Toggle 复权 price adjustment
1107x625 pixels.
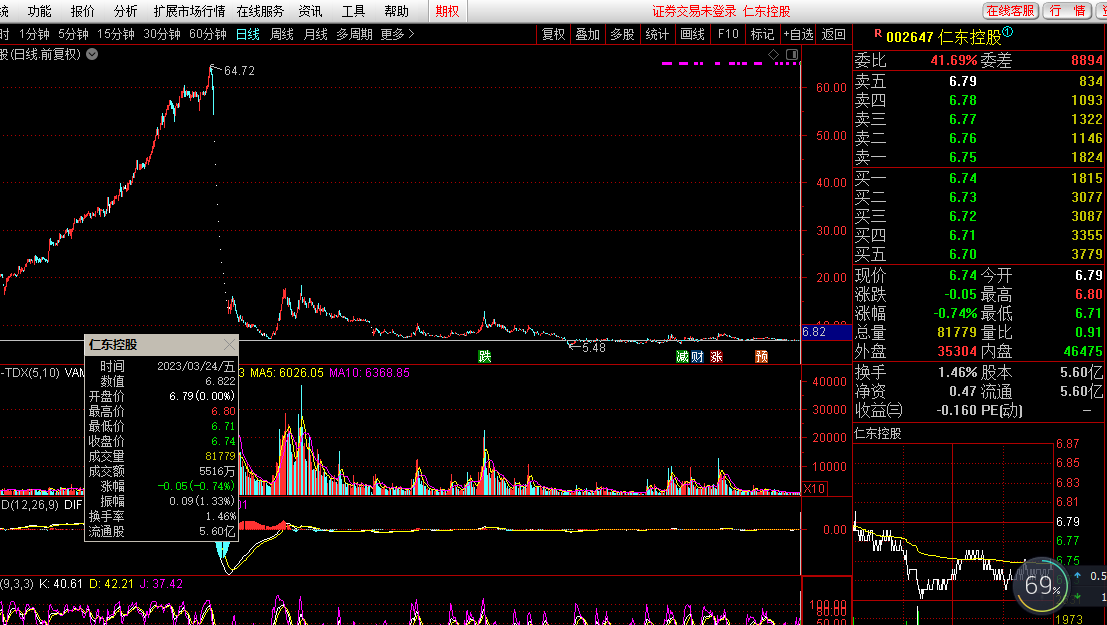(x=553, y=34)
